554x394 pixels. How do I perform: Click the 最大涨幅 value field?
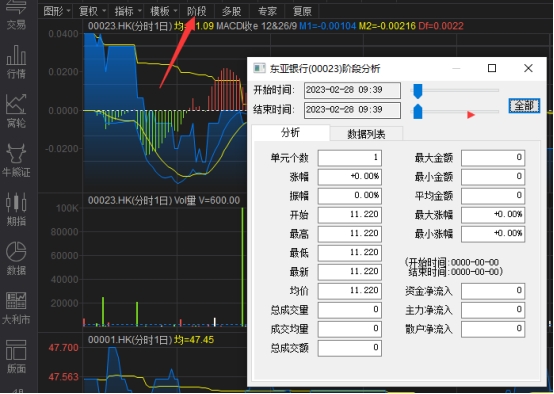coord(493,215)
